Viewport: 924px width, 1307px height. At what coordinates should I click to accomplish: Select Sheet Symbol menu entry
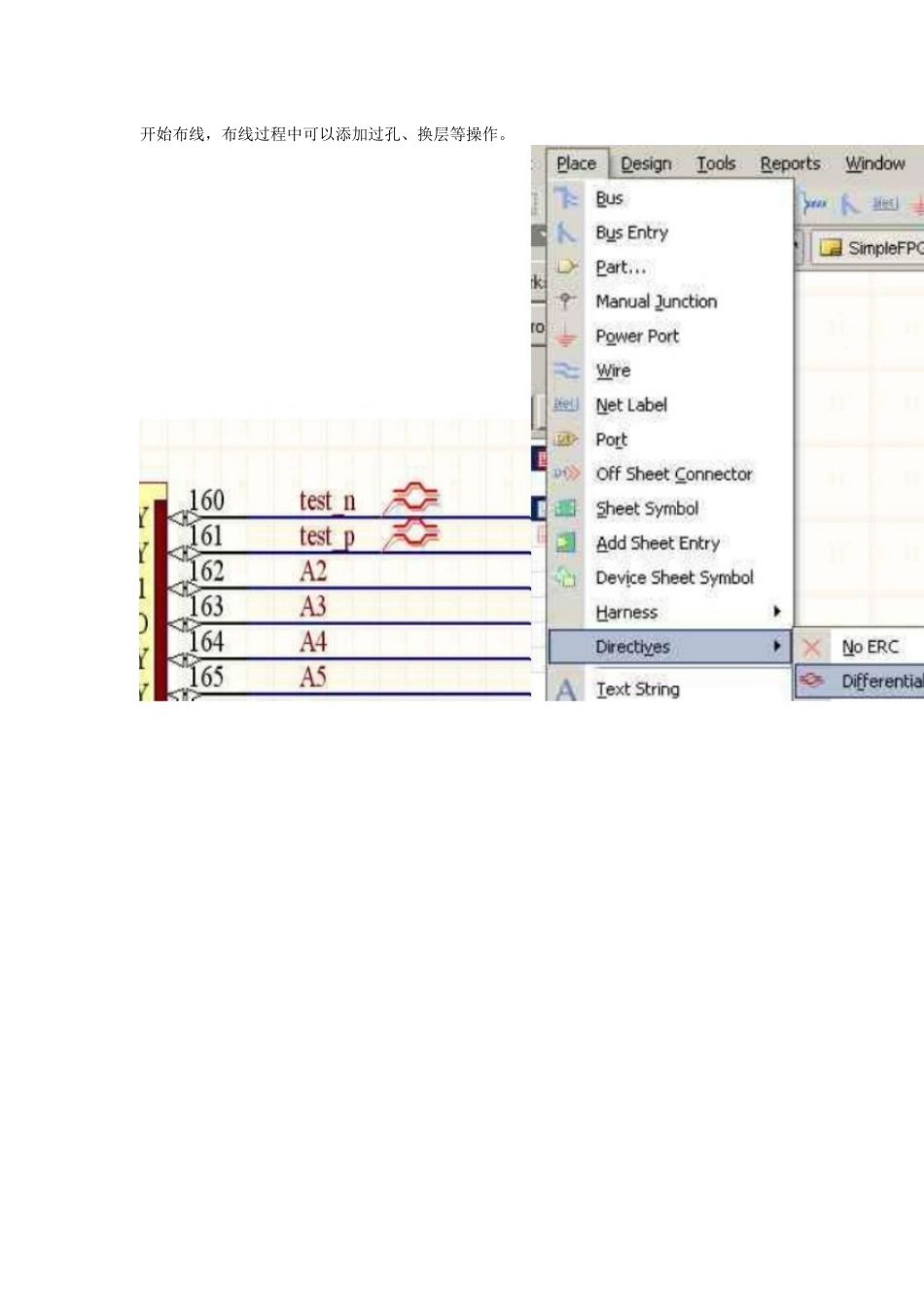(x=671, y=509)
